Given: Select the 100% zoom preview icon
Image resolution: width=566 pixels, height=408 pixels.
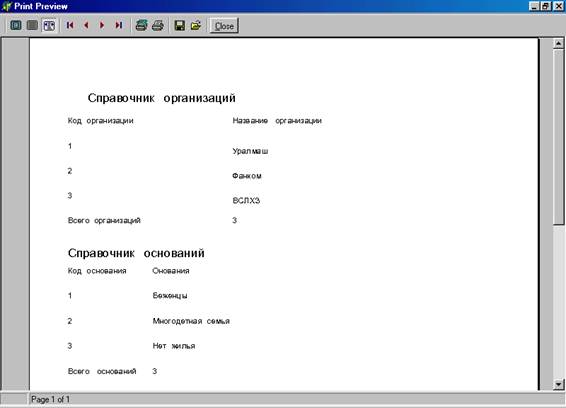Looking at the screenshot, I should (32, 25).
